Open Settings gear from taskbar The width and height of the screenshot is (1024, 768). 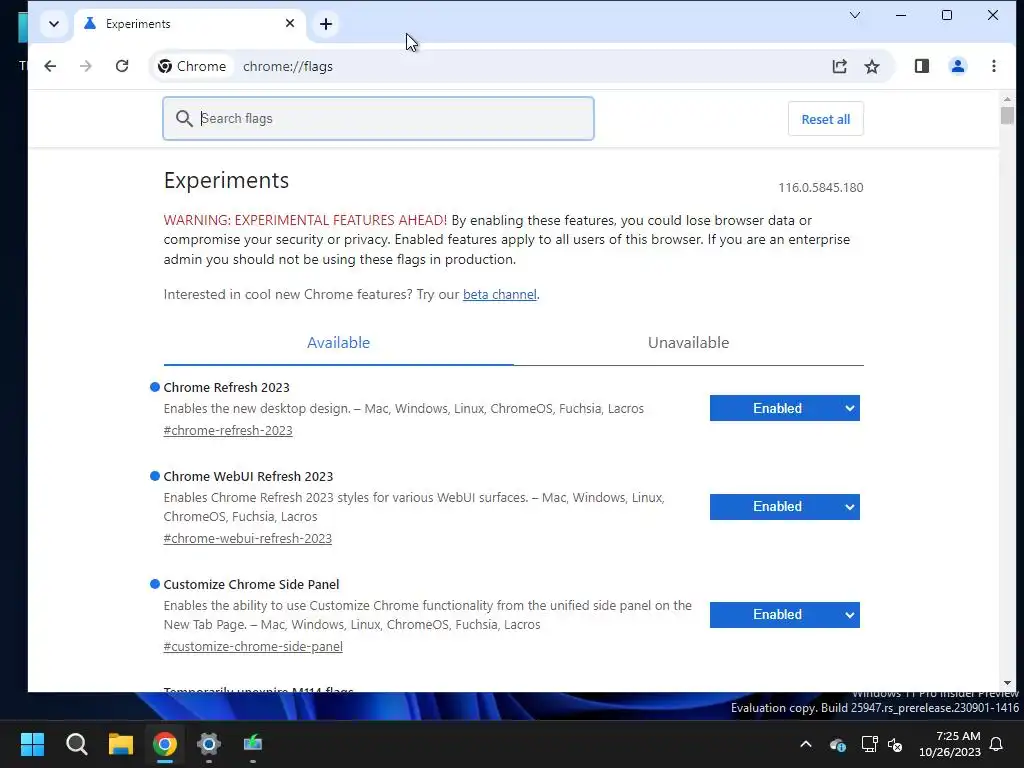209,744
